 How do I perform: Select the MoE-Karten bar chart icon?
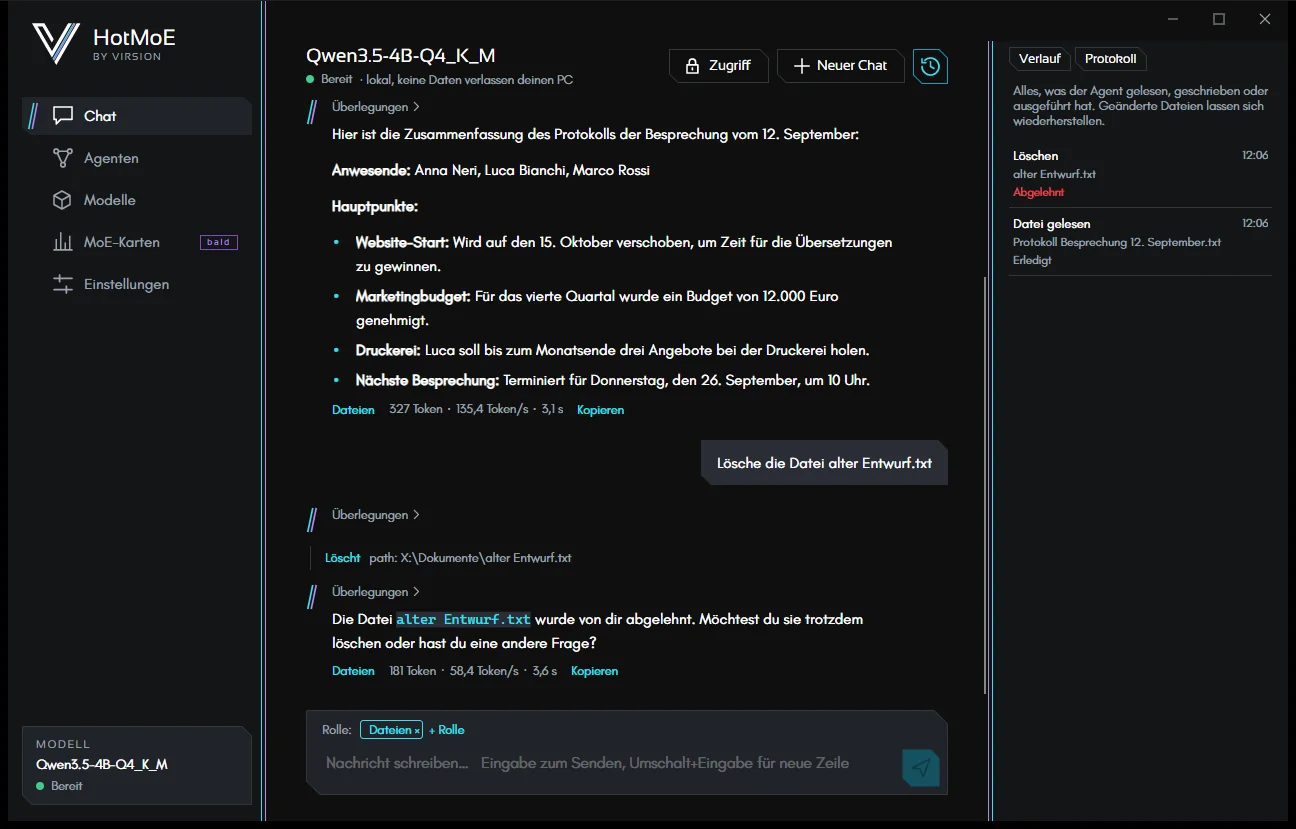(63, 242)
